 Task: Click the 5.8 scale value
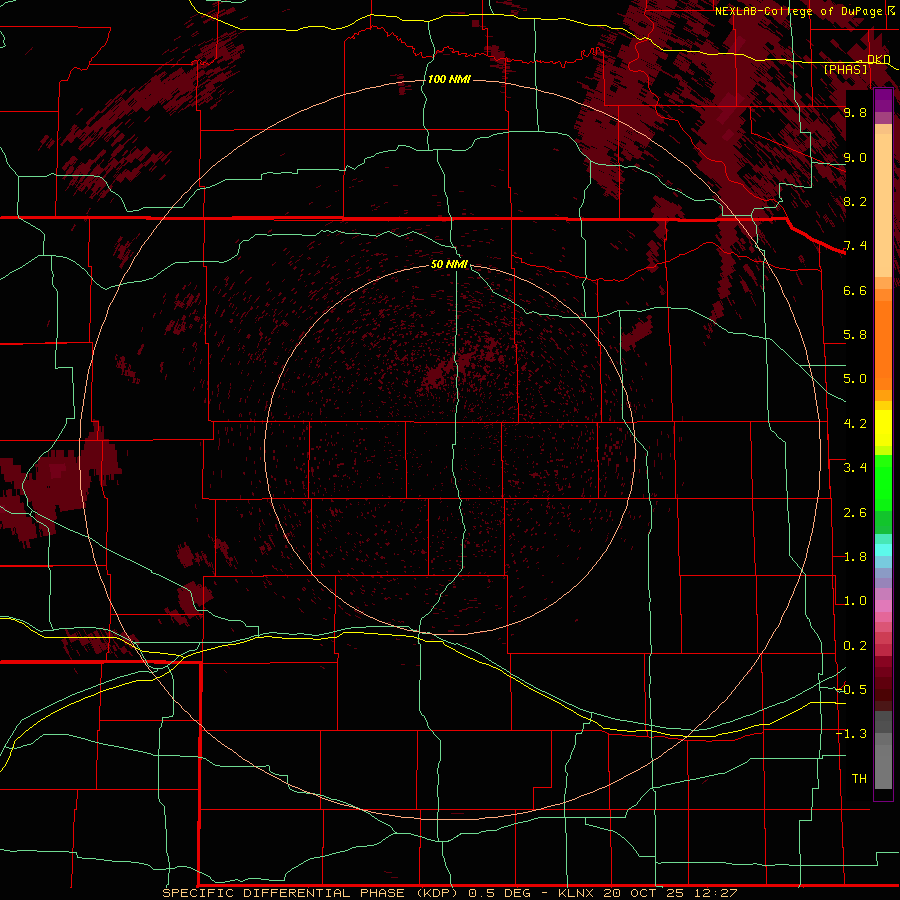point(855,335)
